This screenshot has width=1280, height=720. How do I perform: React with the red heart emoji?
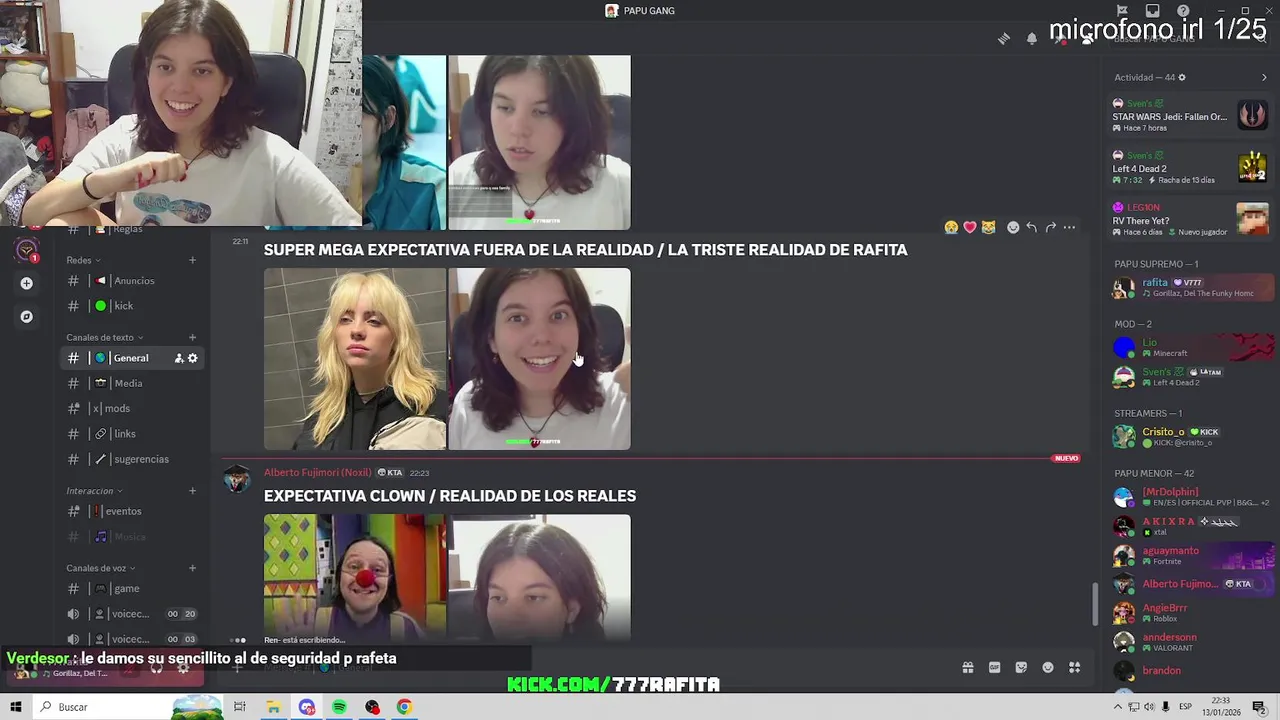[969, 227]
